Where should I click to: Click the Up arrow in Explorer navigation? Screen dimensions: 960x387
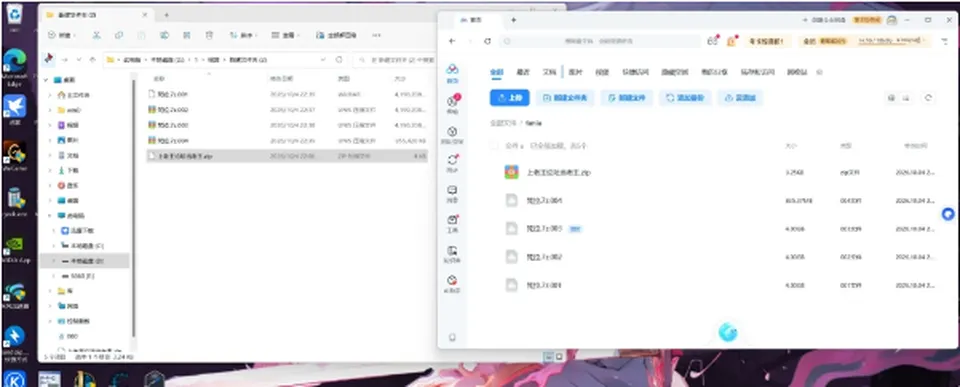tap(92, 60)
